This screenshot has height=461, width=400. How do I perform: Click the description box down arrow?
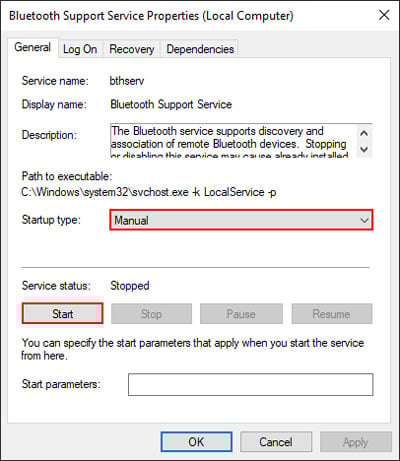(x=364, y=149)
